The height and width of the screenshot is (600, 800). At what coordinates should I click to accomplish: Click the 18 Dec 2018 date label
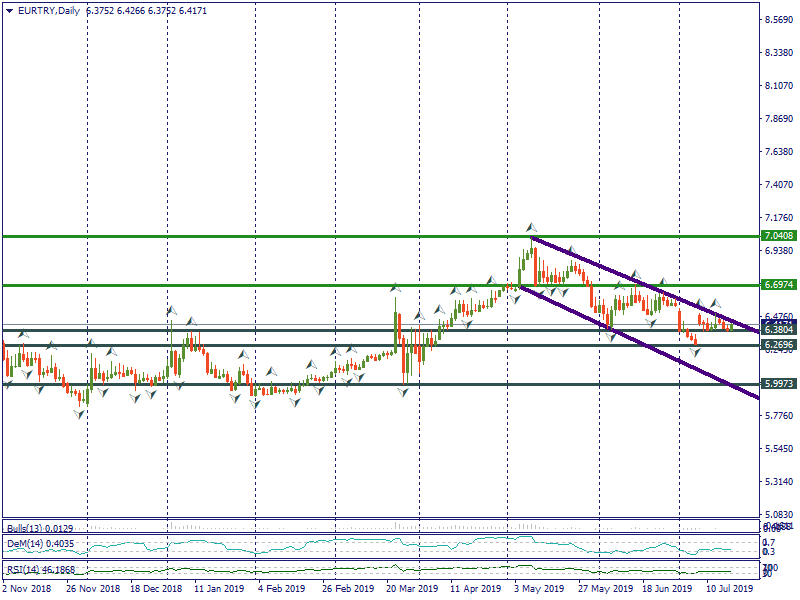[156, 590]
